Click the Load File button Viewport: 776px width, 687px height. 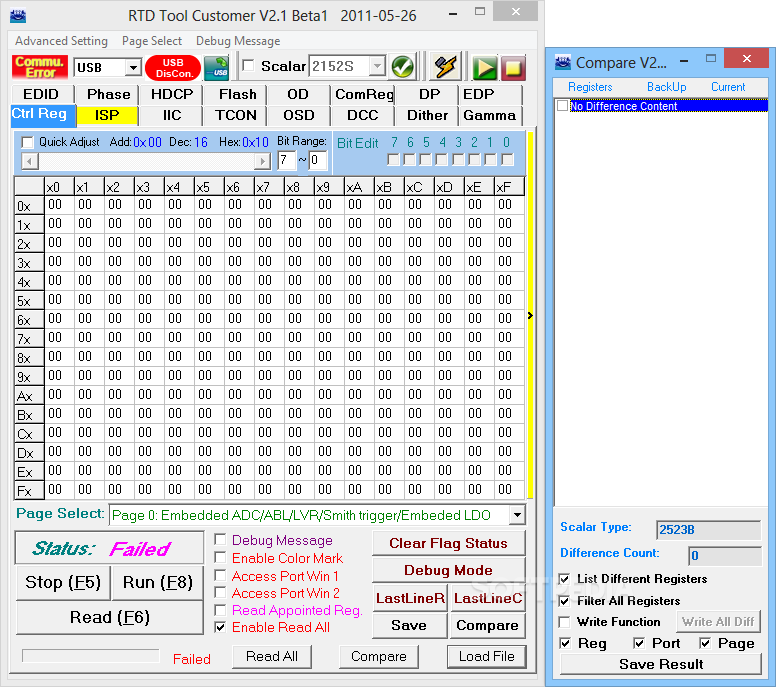[486, 656]
